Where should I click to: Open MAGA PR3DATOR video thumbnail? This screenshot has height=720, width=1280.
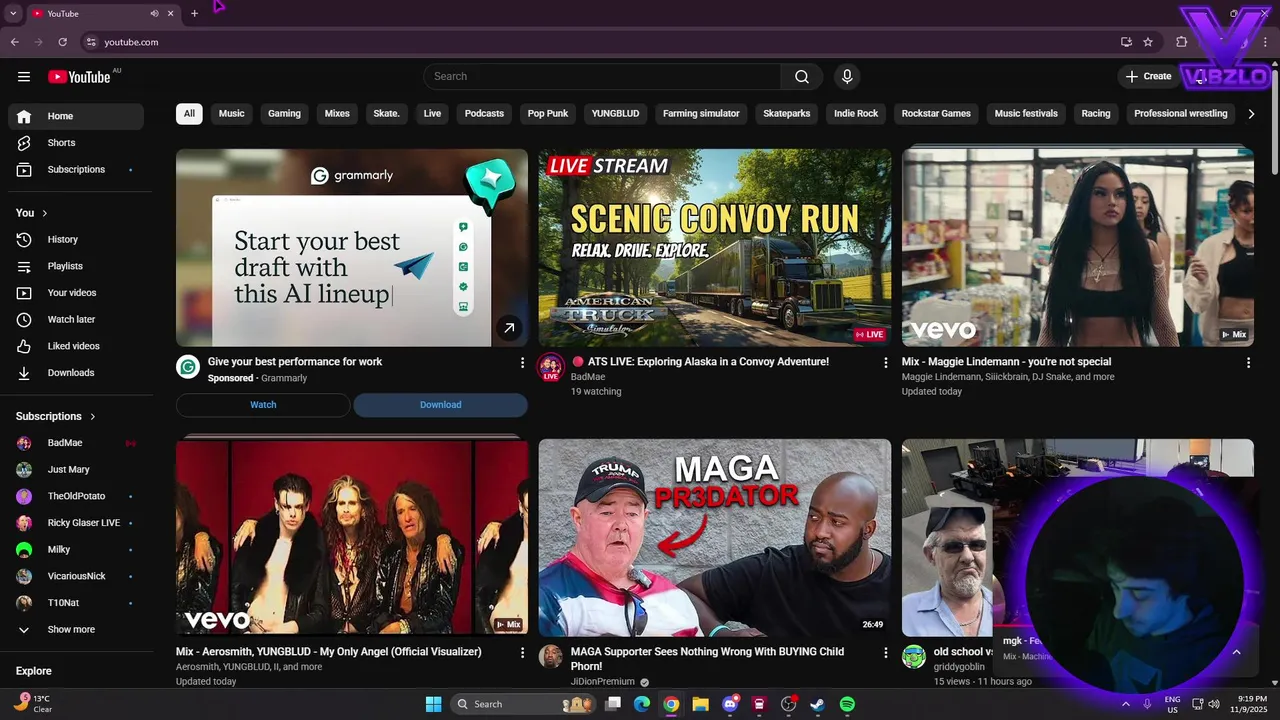[x=715, y=538]
